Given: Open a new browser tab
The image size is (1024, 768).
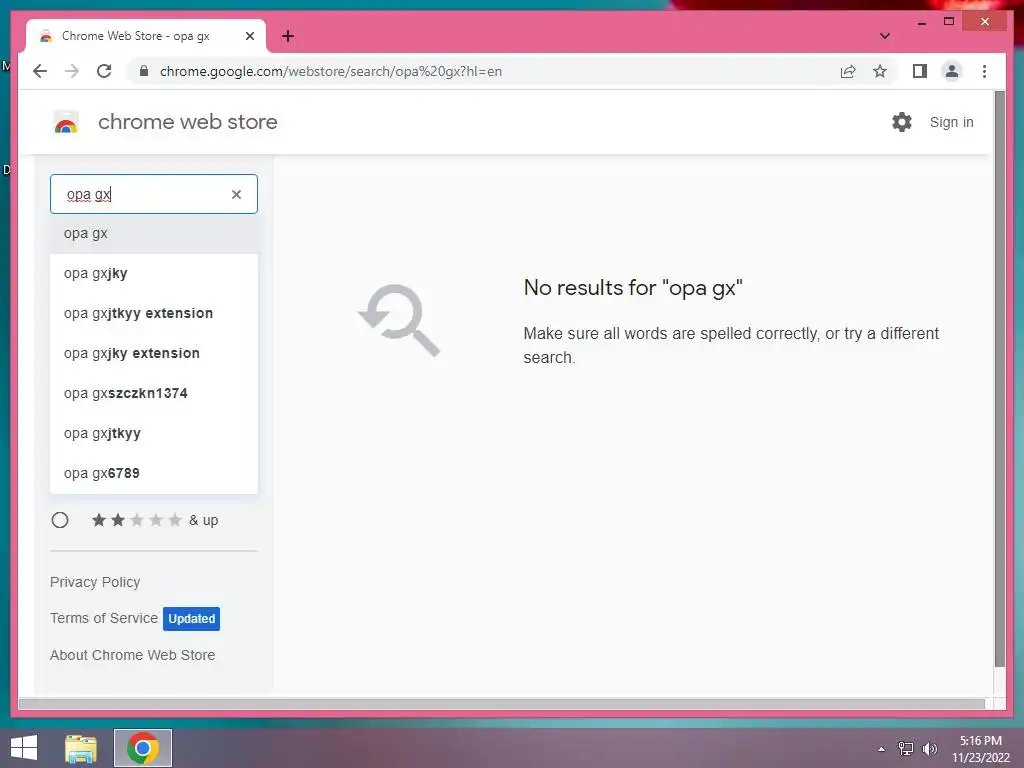Looking at the screenshot, I should click(287, 36).
